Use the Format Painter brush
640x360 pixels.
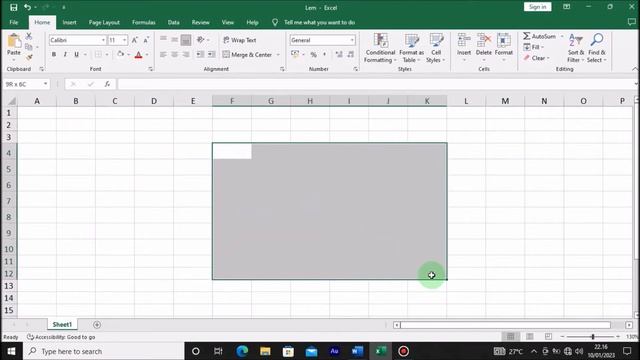pyautogui.click(x=29, y=57)
